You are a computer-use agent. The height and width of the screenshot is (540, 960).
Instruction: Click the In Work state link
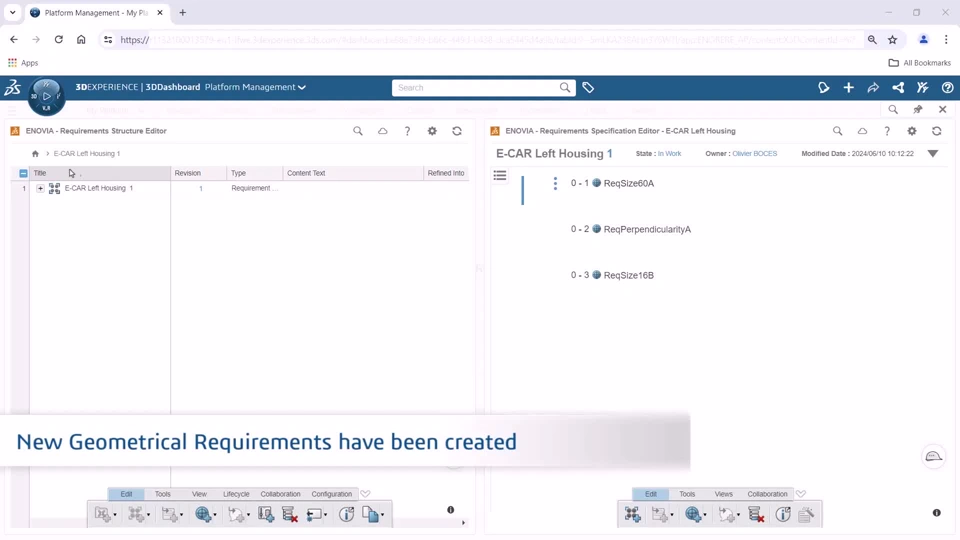tap(669, 154)
